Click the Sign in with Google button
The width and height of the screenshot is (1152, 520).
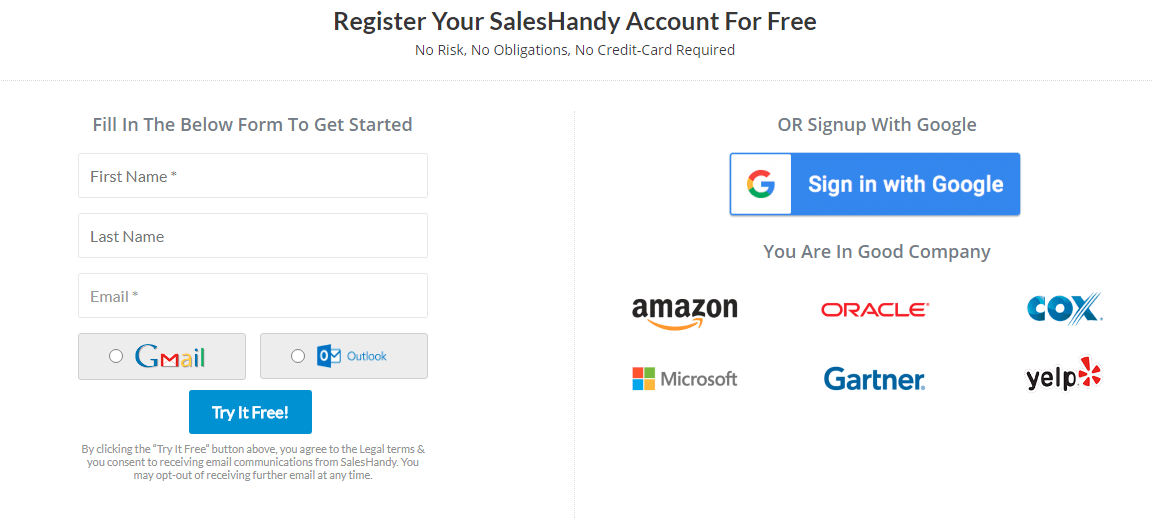(875, 184)
